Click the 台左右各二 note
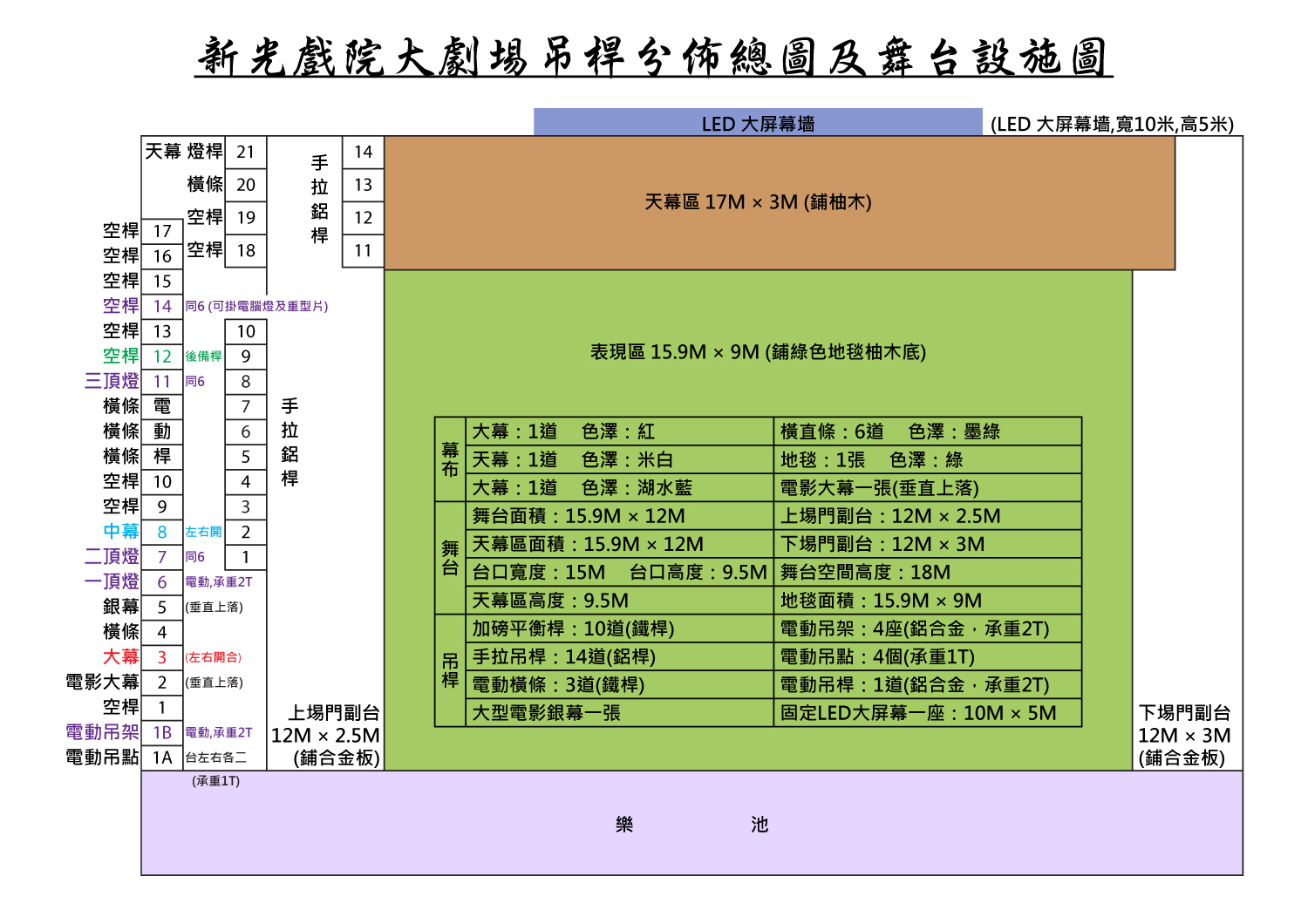Viewport: 1308px width, 924px height. click(x=216, y=758)
